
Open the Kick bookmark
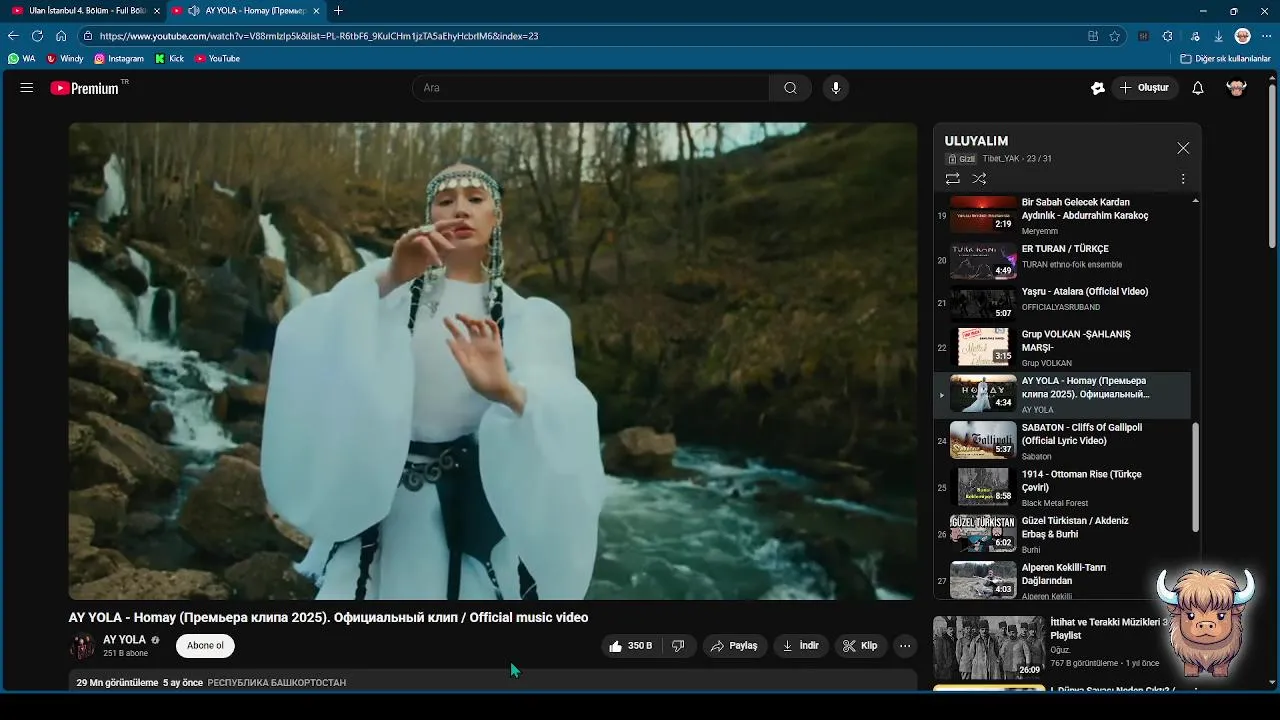coord(170,59)
